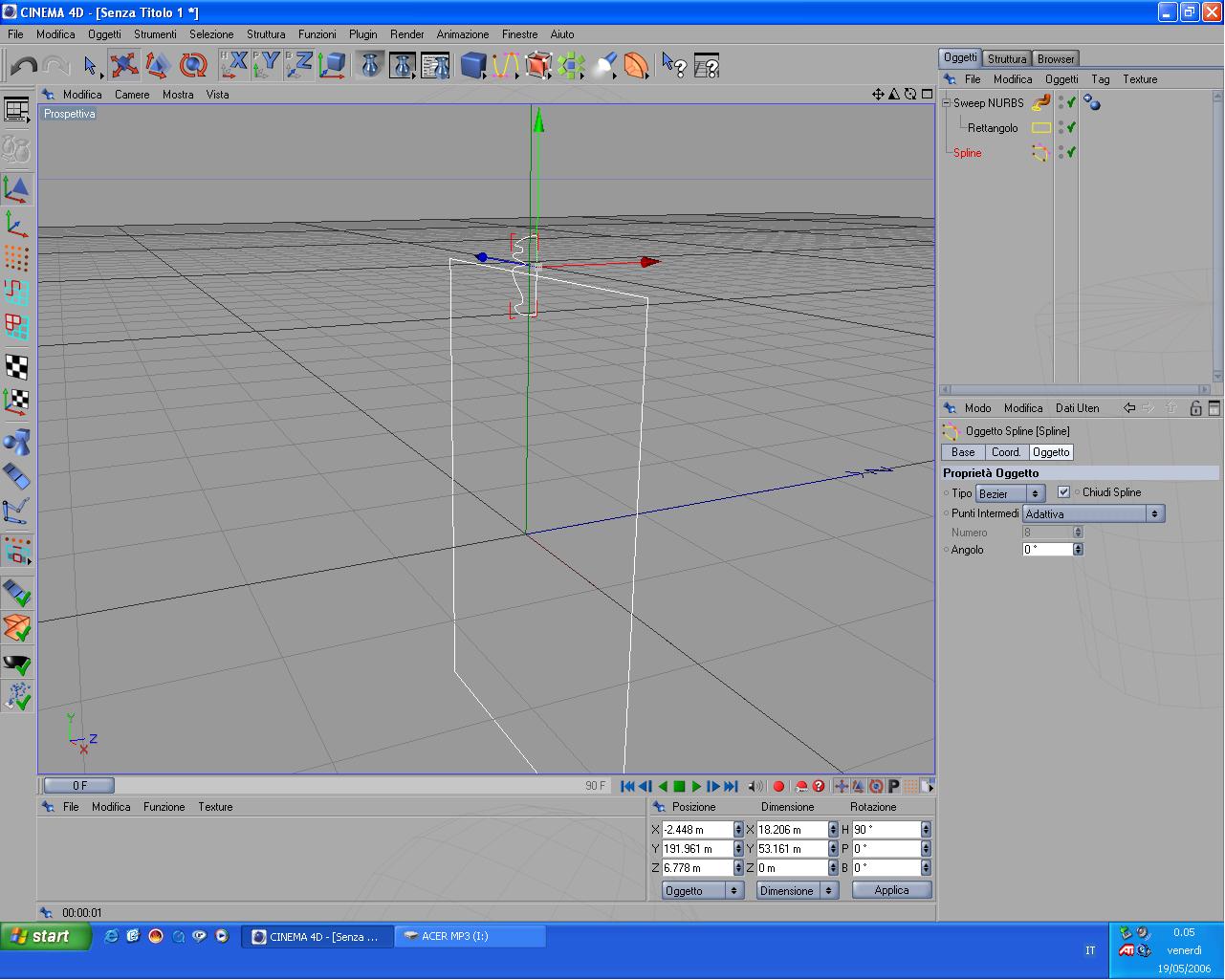Image resolution: width=1225 pixels, height=980 pixels.
Task: Click the Applica button
Action: [891, 890]
